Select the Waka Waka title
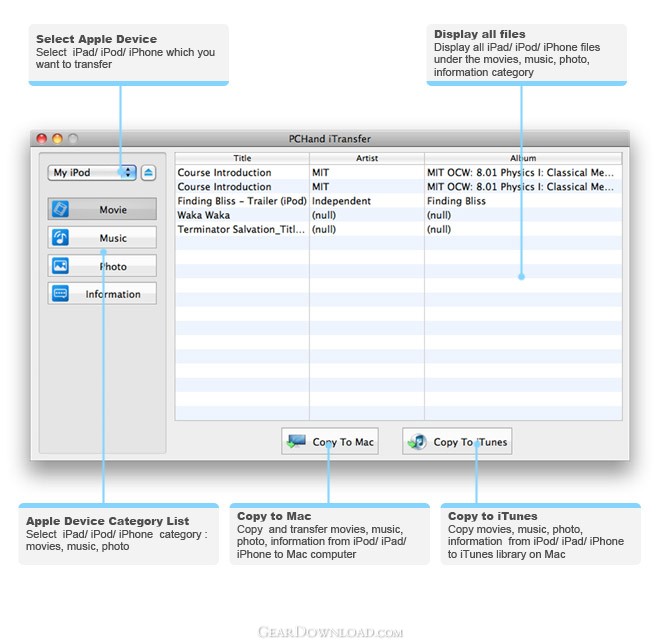 coord(204,215)
